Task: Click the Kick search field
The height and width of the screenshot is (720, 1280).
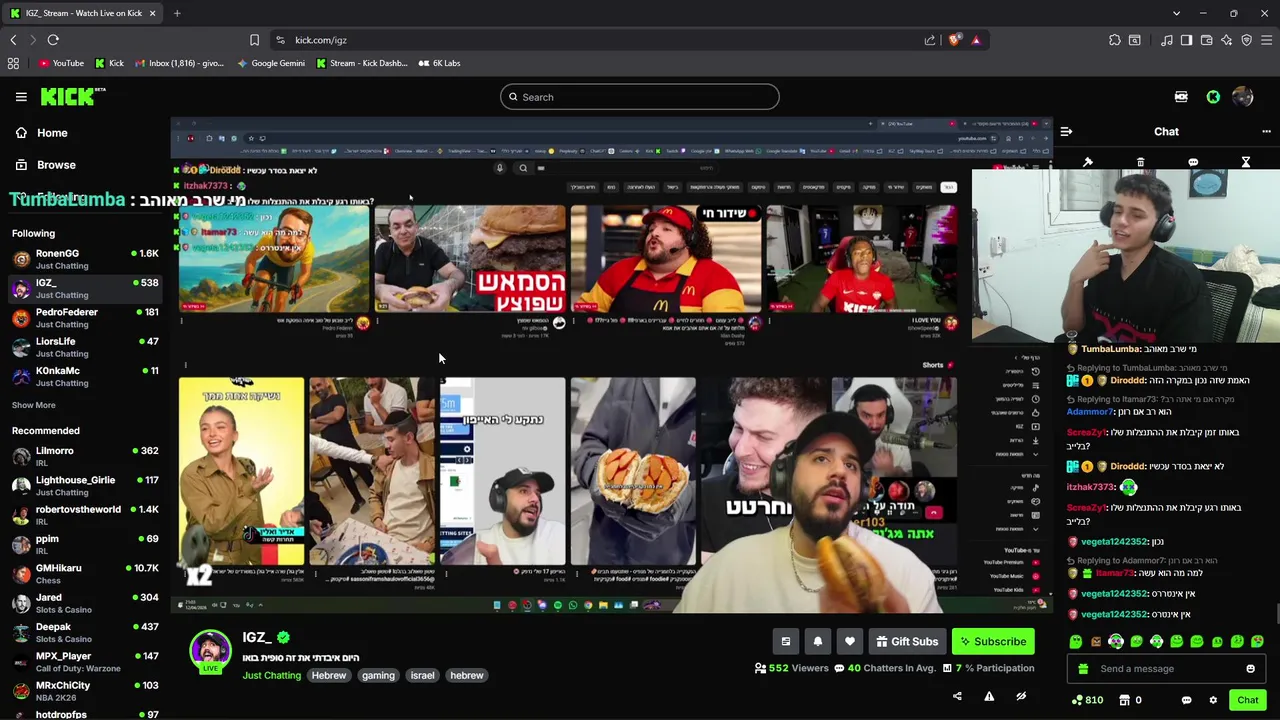Action: (x=640, y=97)
